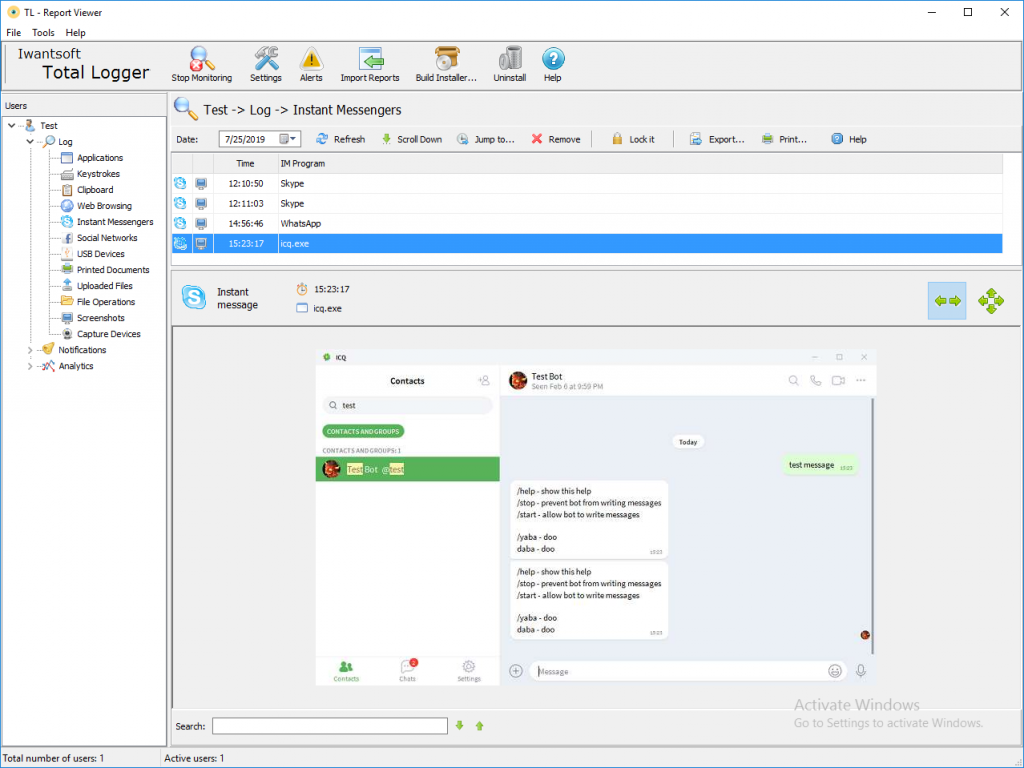Click the Search input field
This screenshot has height=768, width=1024.
point(329,726)
